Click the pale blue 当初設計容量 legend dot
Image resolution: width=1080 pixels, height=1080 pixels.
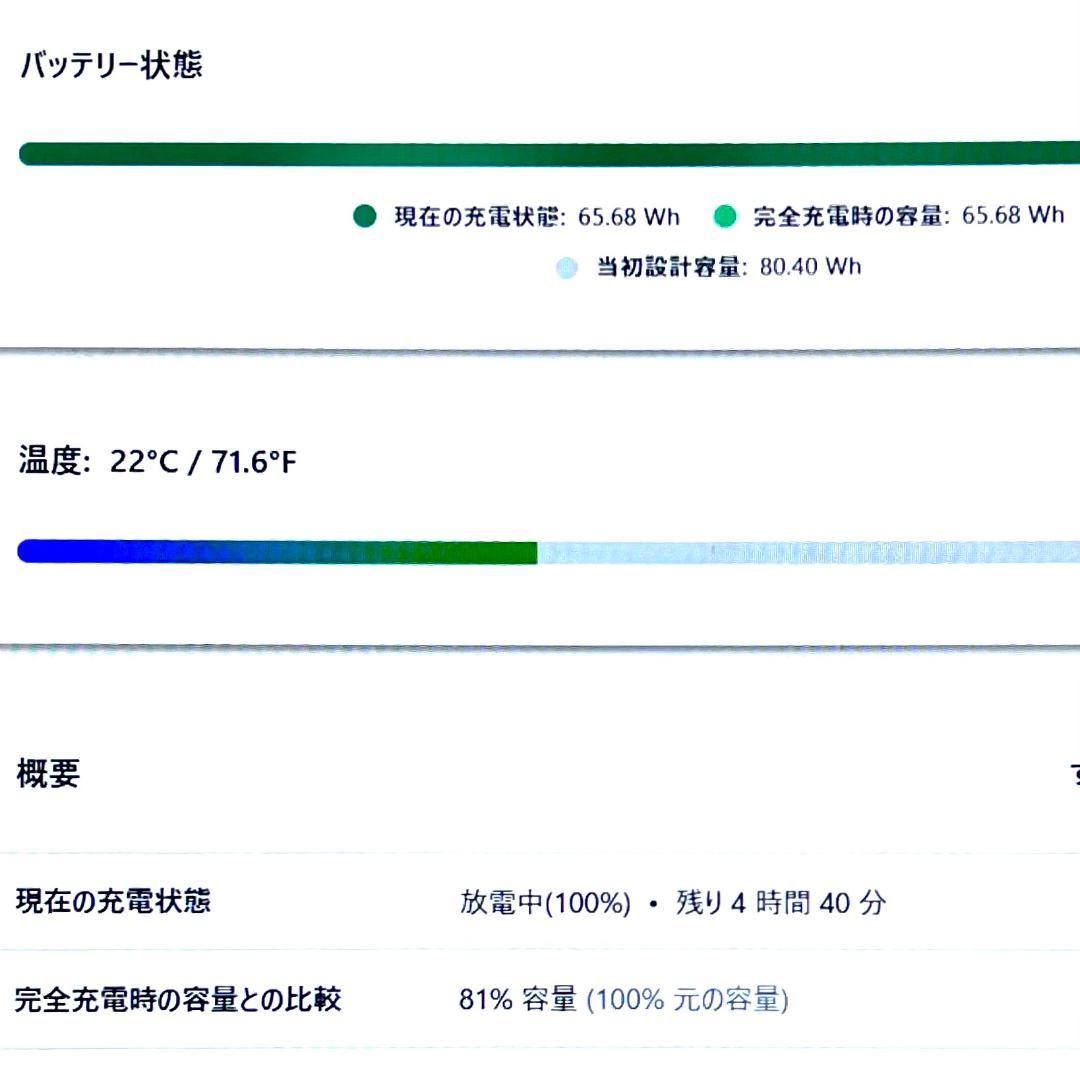tap(567, 267)
